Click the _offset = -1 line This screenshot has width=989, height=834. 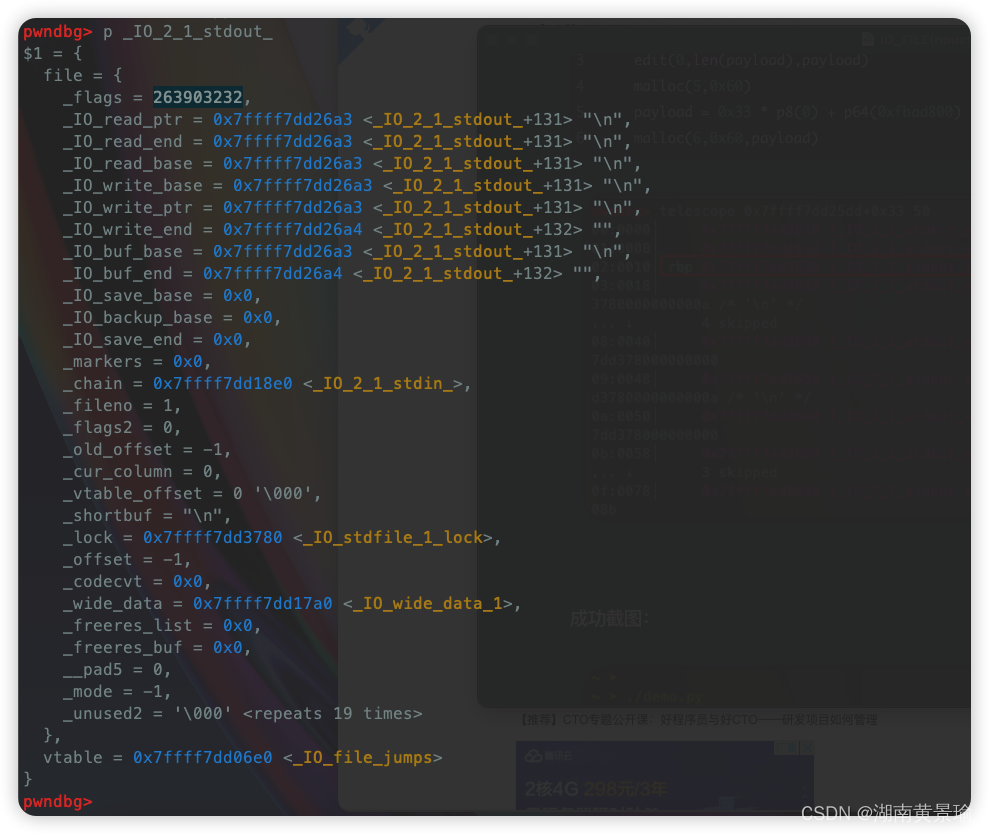coord(127,560)
